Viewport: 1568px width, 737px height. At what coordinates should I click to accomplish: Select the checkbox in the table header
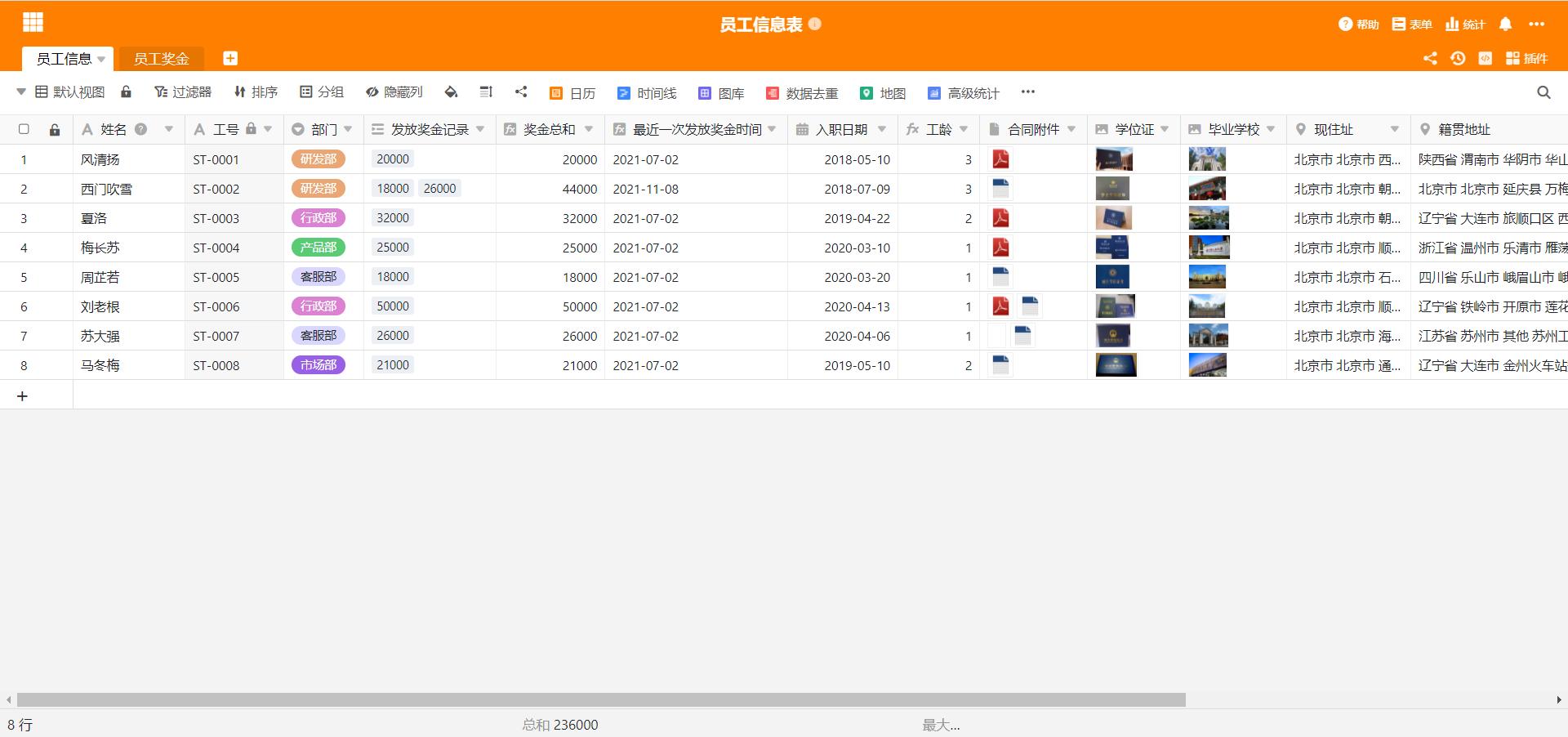pyautogui.click(x=24, y=129)
